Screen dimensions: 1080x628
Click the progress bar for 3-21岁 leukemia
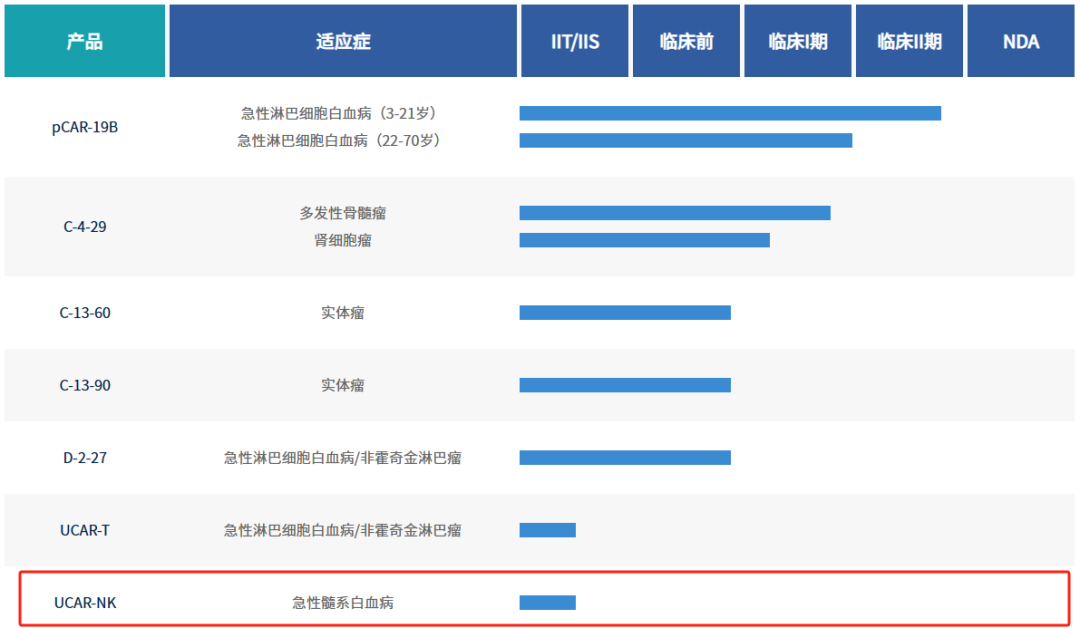point(730,113)
